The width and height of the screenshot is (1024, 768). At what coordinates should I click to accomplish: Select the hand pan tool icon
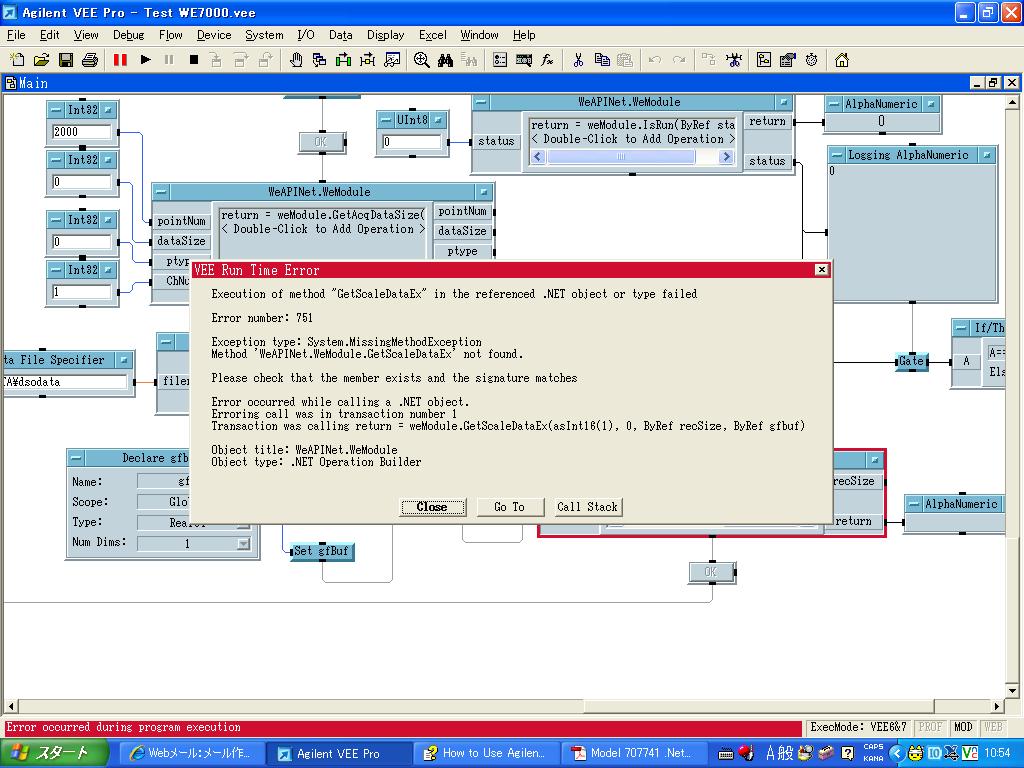tap(296, 60)
